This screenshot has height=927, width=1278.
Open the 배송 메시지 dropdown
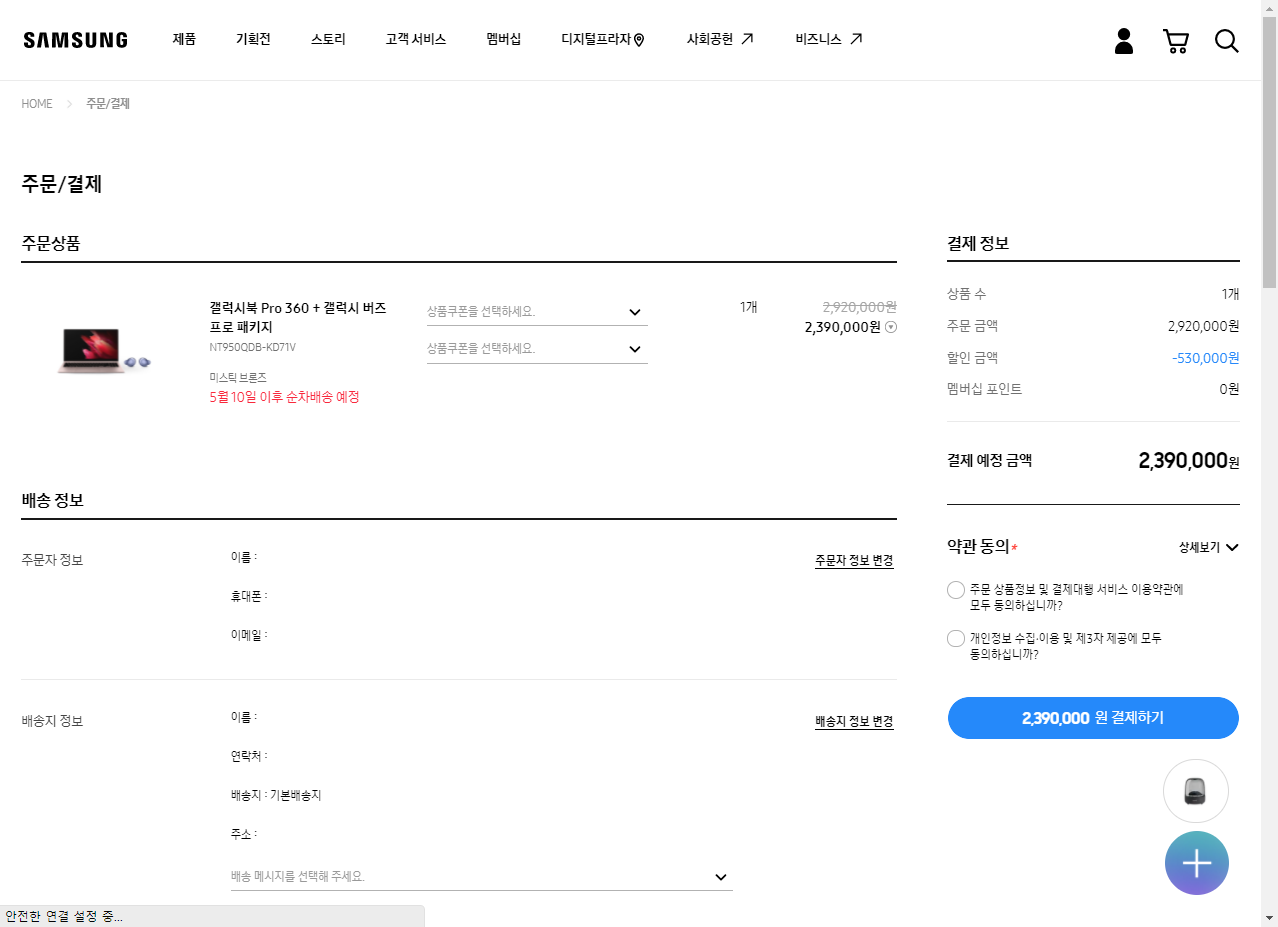pyautogui.click(x=481, y=877)
